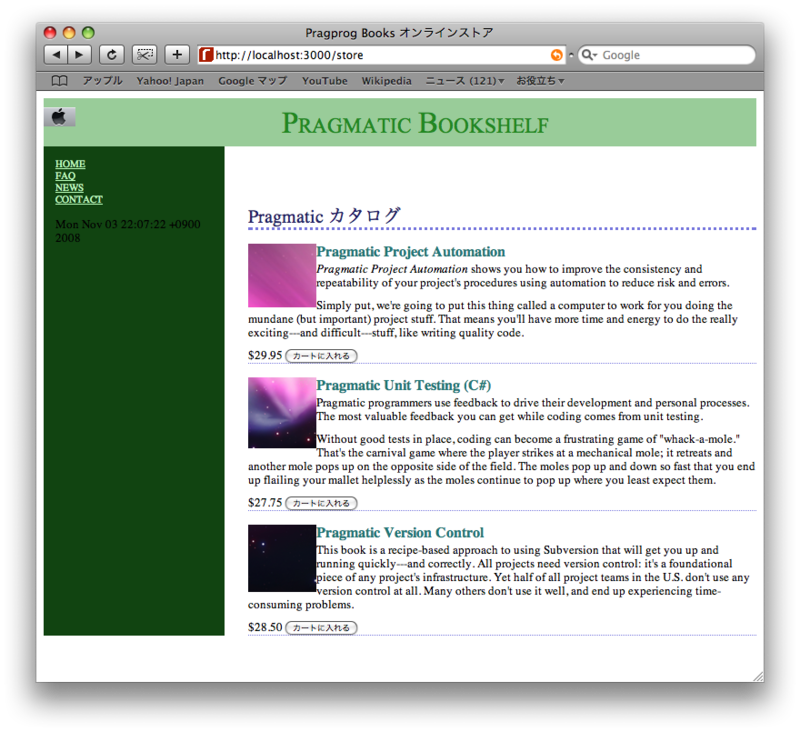The width and height of the screenshot is (800, 732).
Task: Click the Pragmatic Version Control cover image
Action: [282, 558]
